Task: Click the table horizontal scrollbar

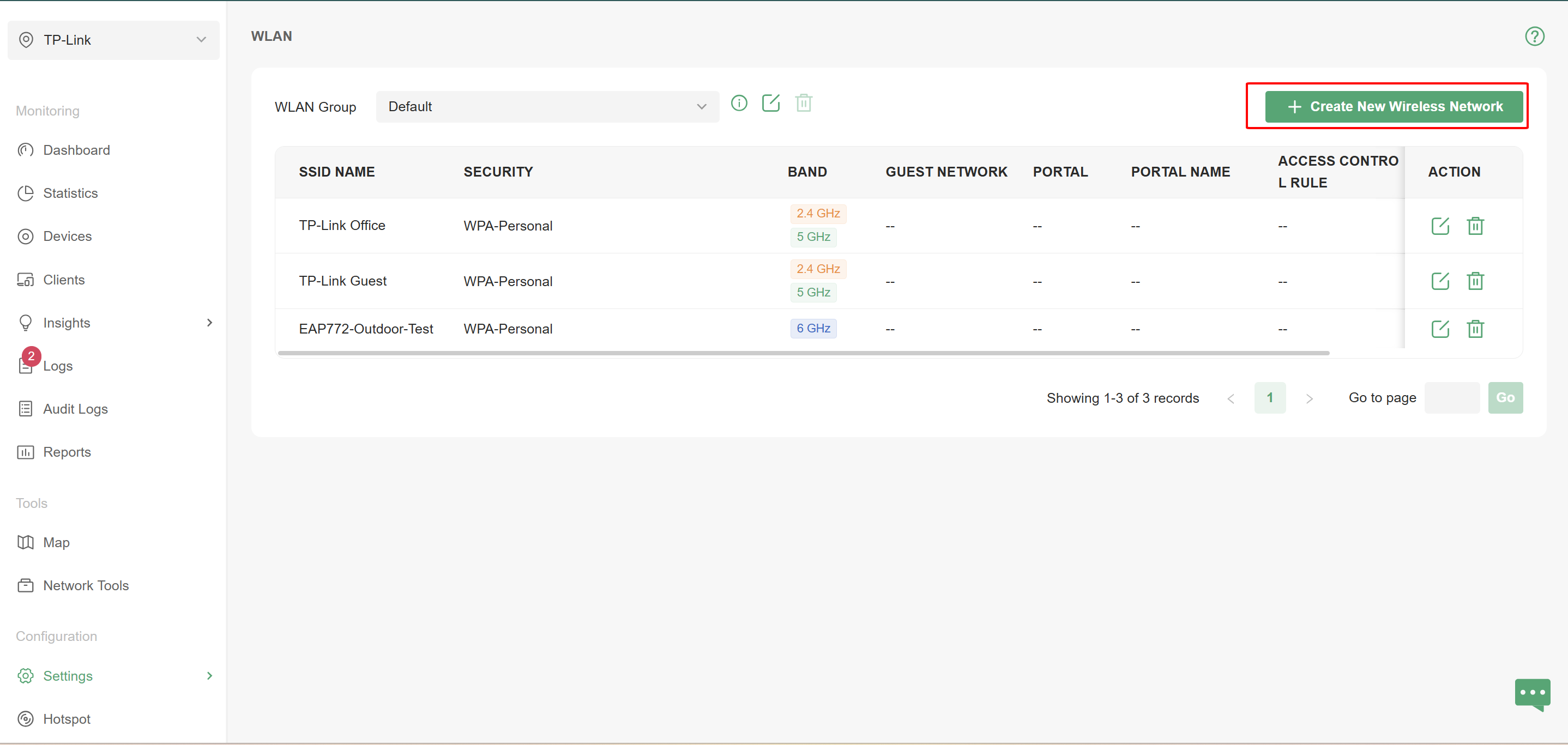Action: [804, 353]
